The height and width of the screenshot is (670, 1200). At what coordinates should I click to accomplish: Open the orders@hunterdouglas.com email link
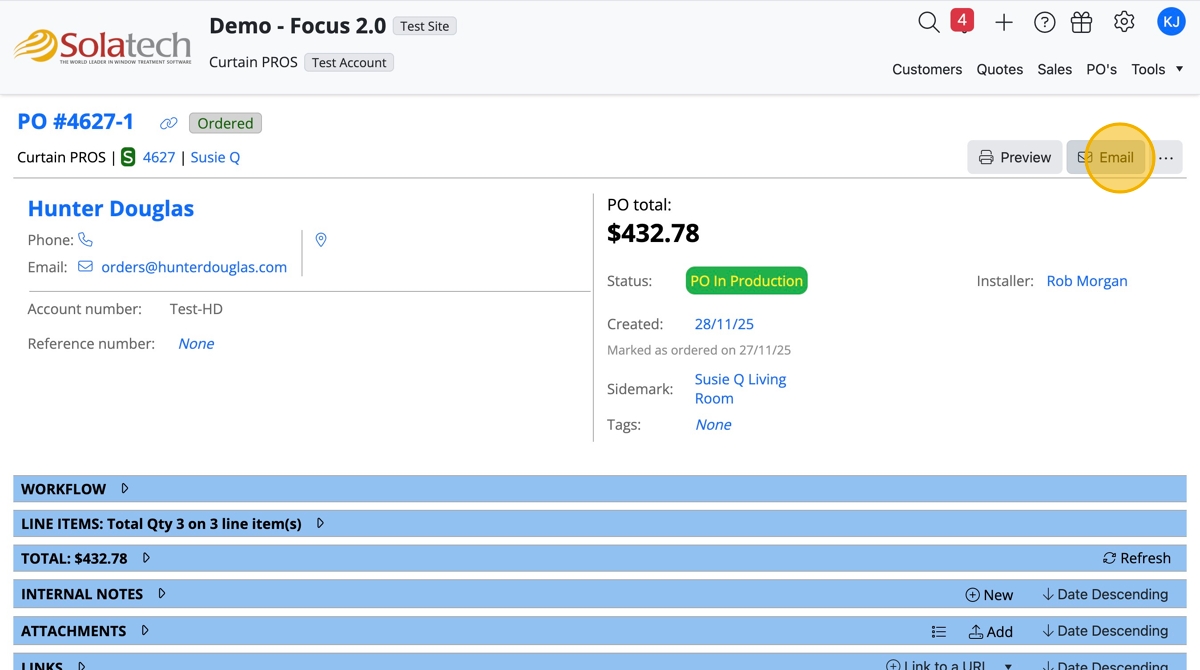click(194, 267)
